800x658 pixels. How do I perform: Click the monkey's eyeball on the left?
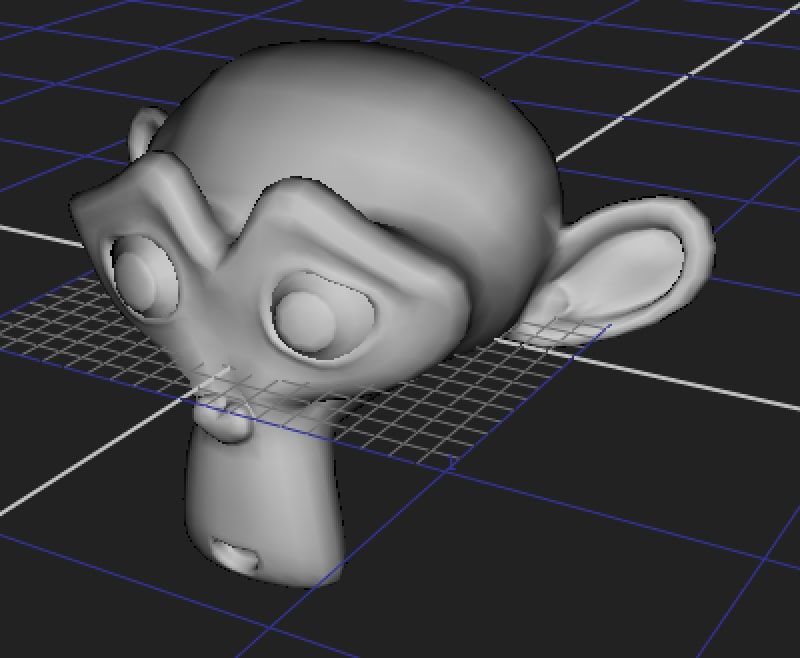coord(140,277)
